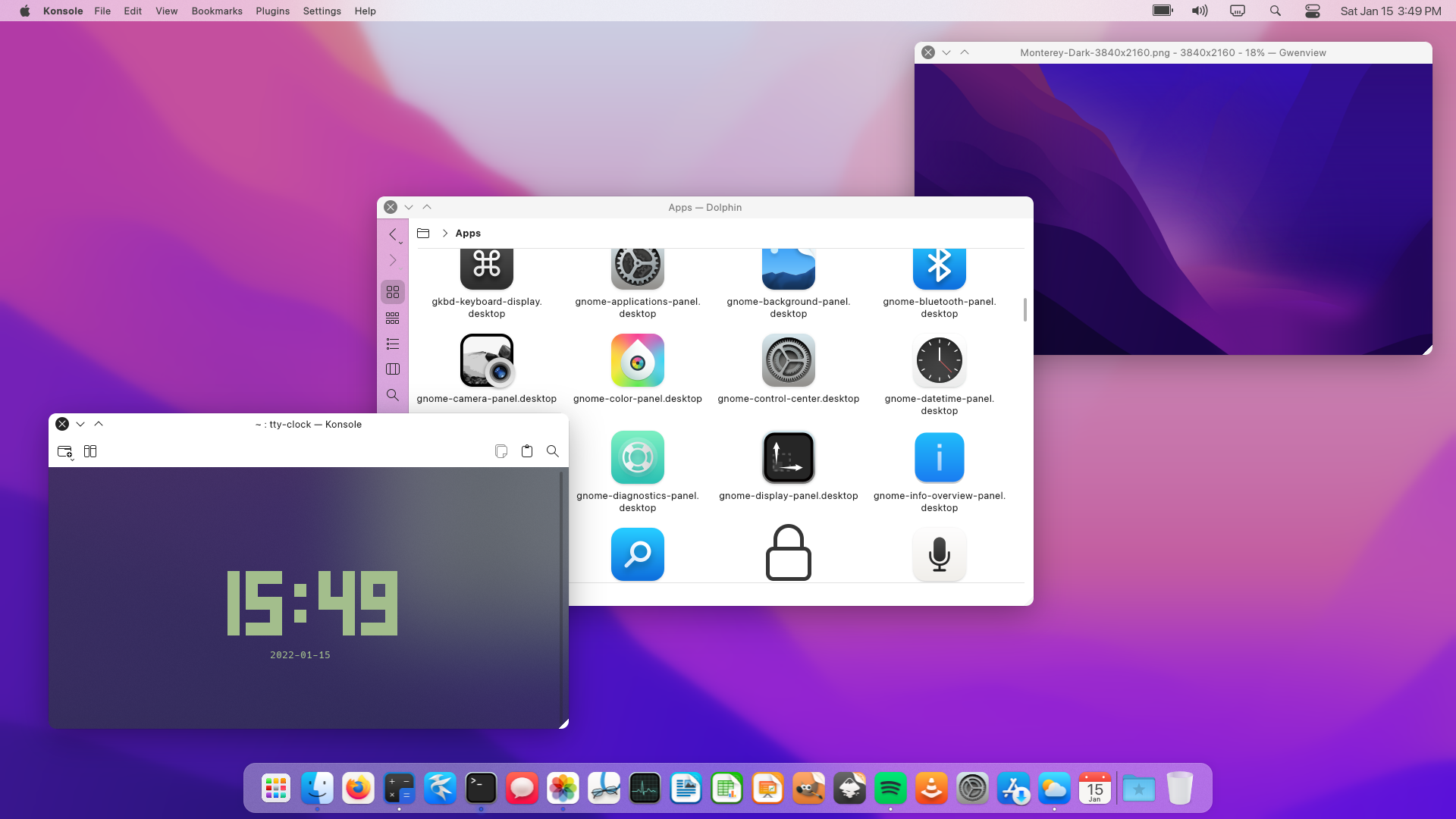The height and width of the screenshot is (819, 1456).
Task: Select the microphone app icon in Dolphin
Action: (940, 554)
